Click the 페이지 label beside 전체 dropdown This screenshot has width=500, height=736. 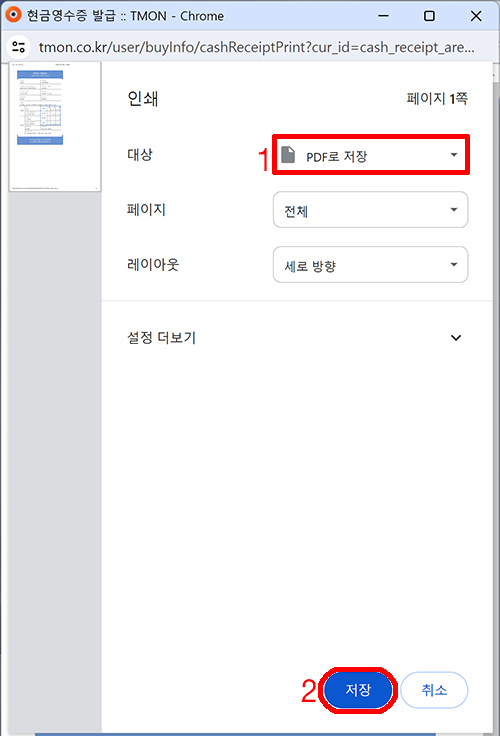tap(146, 209)
